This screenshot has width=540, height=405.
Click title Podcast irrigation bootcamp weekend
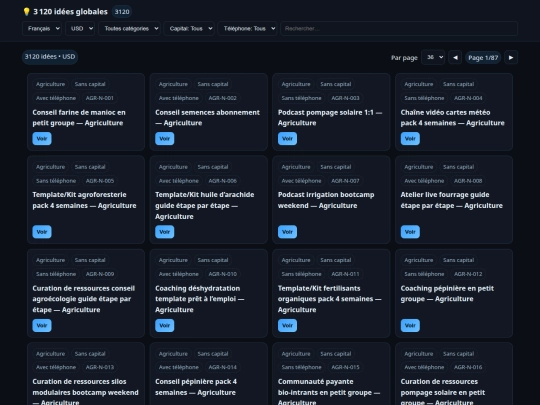point(326,200)
